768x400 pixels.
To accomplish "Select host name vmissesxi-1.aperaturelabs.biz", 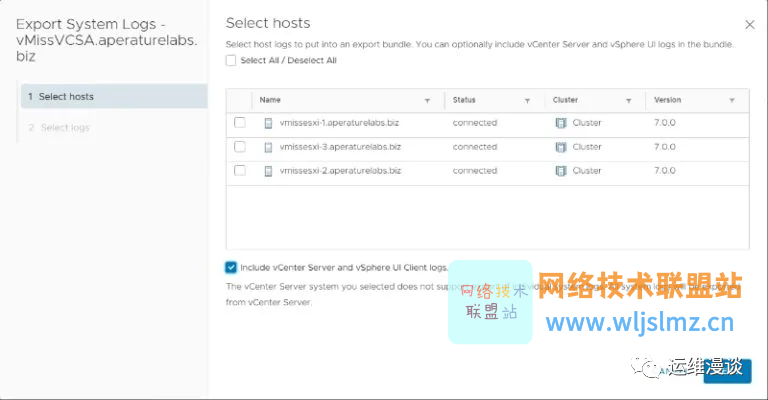I will 339,123.
